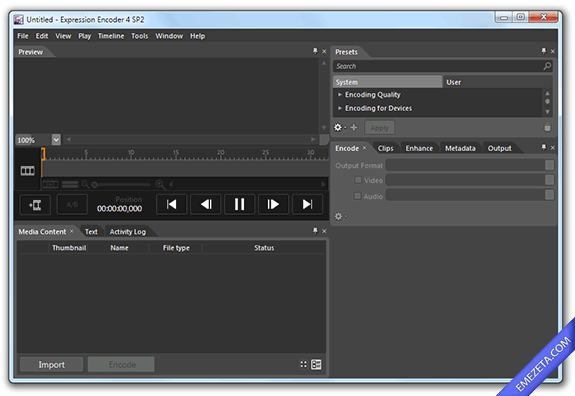Click the plus icon to add preset
Viewport: 575px width, 396px height.
click(x=354, y=128)
